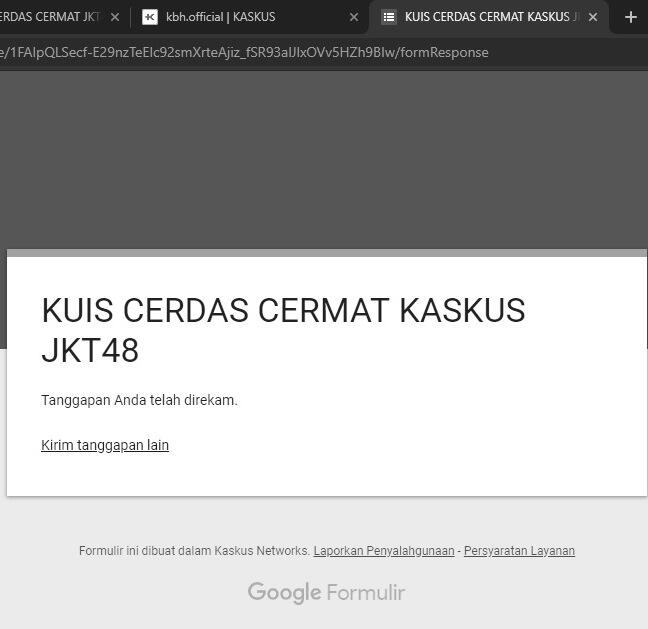The height and width of the screenshot is (629, 648).
Task: Open the Laporkan Penyalahgunaan link
Action: [x=384, y=551]
